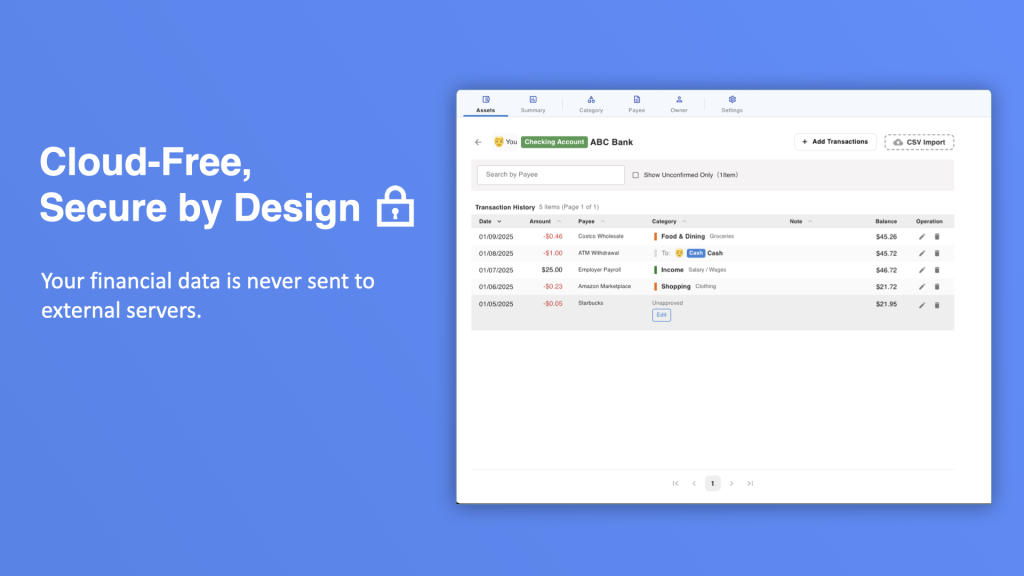The width and height of the screenshot is (1024, 576).
Task: Delete the Starbucks transaction using the trash icon
Action: coord(937,304)
